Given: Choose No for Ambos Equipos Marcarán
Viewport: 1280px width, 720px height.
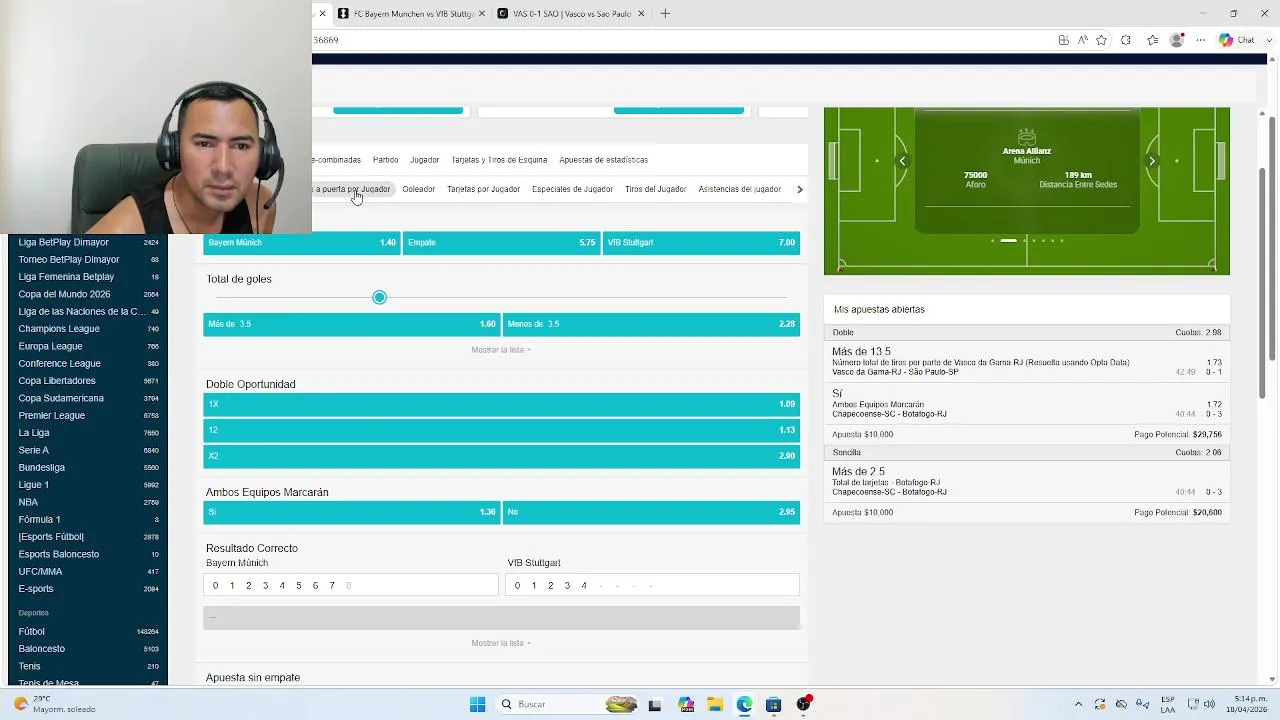Looking at the screenshot, I should [x=651, y=512].
